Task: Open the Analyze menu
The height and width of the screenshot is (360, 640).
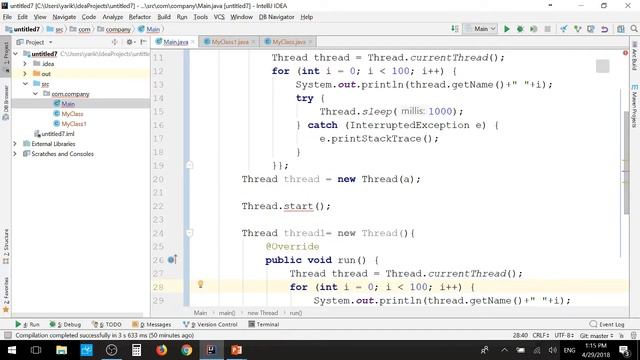Action: (x=113, y=17)
